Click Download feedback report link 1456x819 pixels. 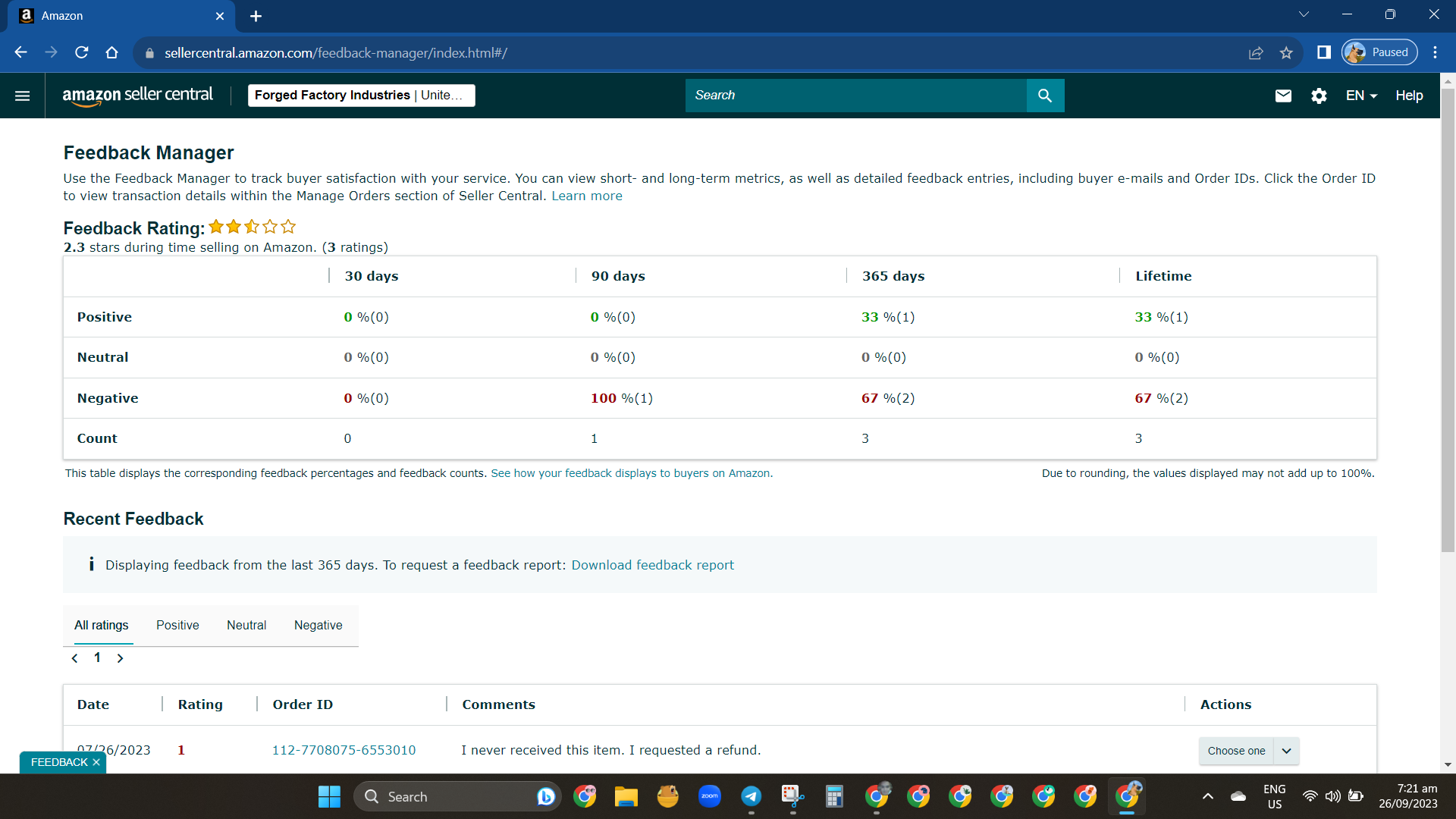pos(652,565)
